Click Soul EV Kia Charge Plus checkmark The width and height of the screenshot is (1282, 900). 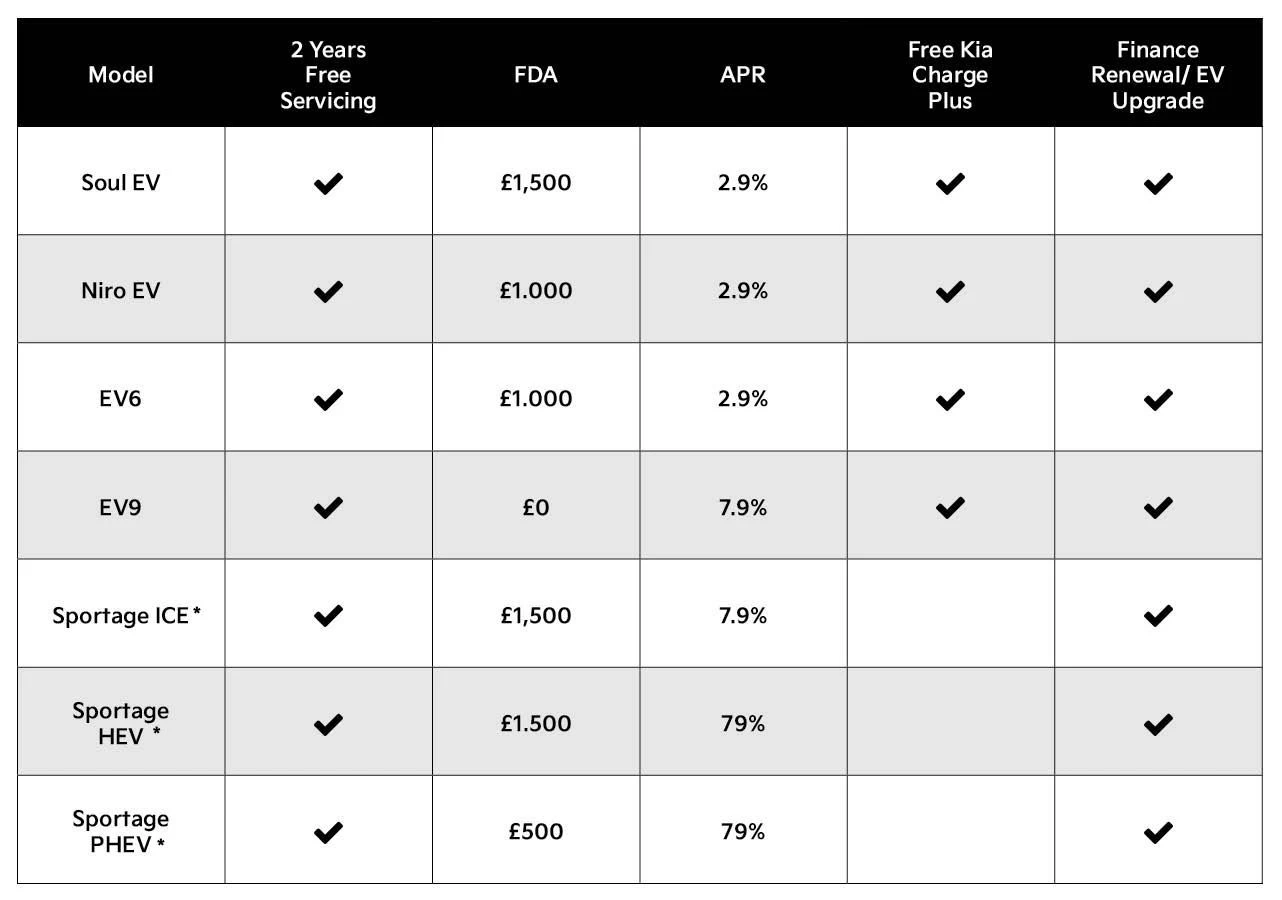coord(950,183)
